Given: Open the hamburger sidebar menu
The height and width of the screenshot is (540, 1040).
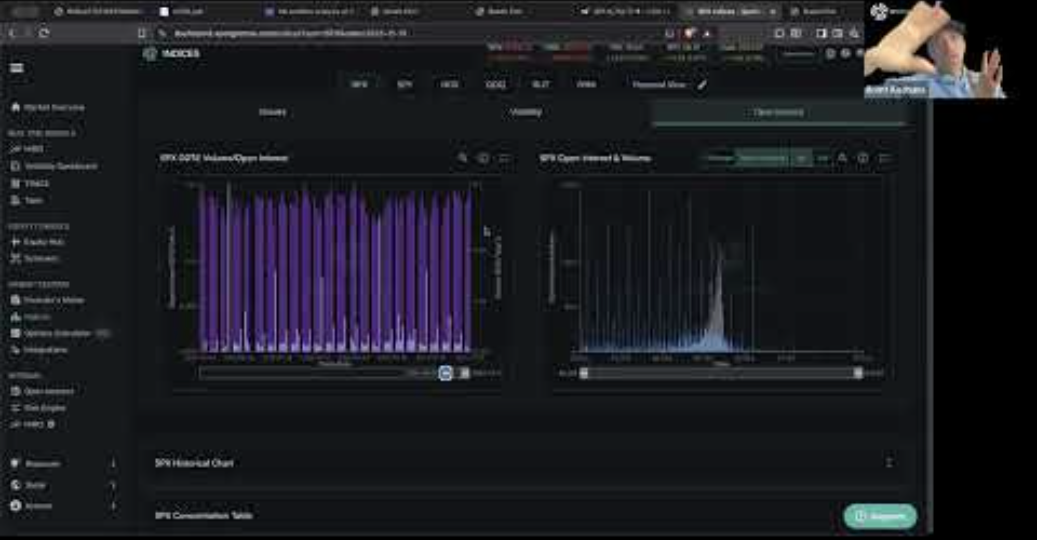Looking at the screenshot, I should (x=17, y=68).
